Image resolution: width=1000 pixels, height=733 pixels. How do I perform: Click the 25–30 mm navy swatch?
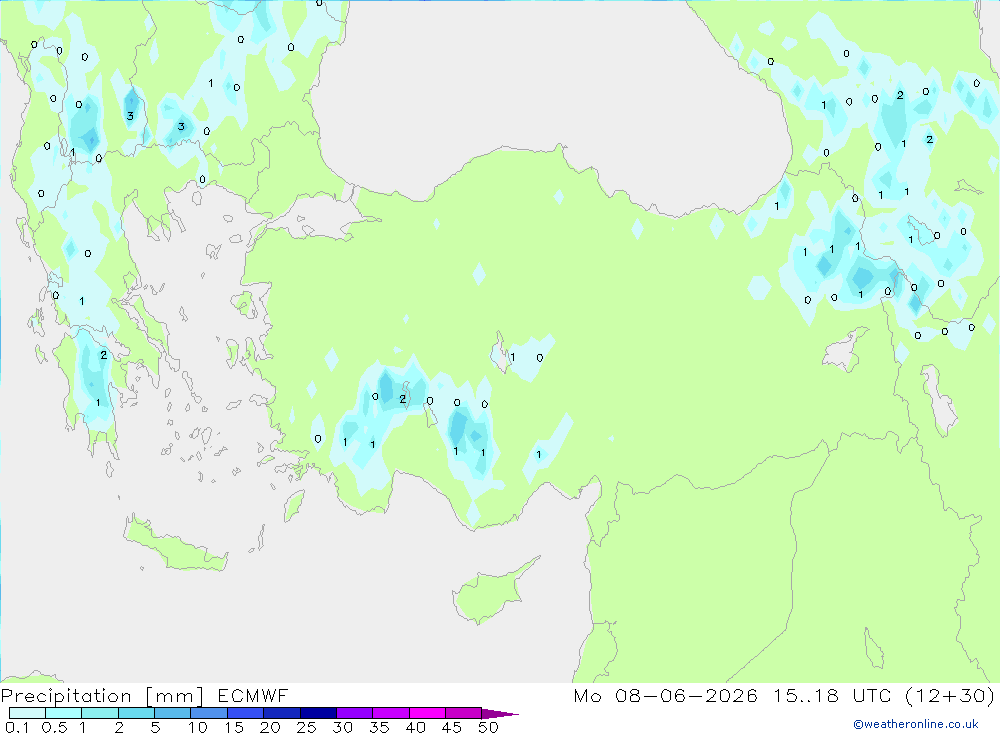tap(318, 713)
